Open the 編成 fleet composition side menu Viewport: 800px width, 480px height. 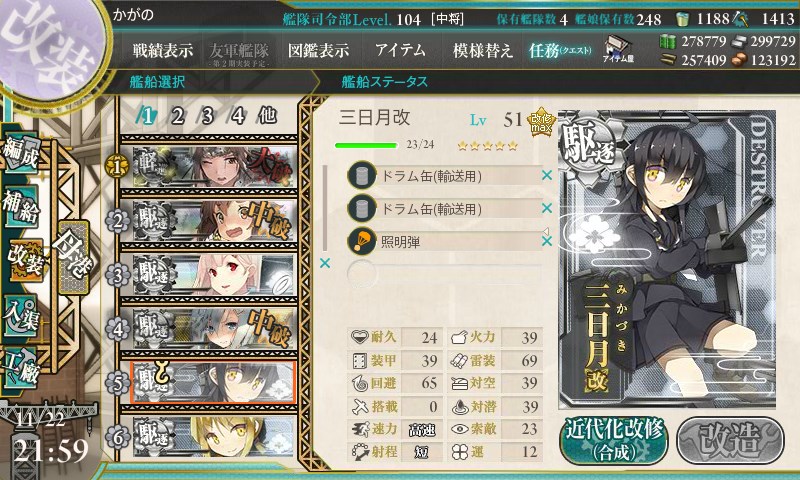(21, 154)
